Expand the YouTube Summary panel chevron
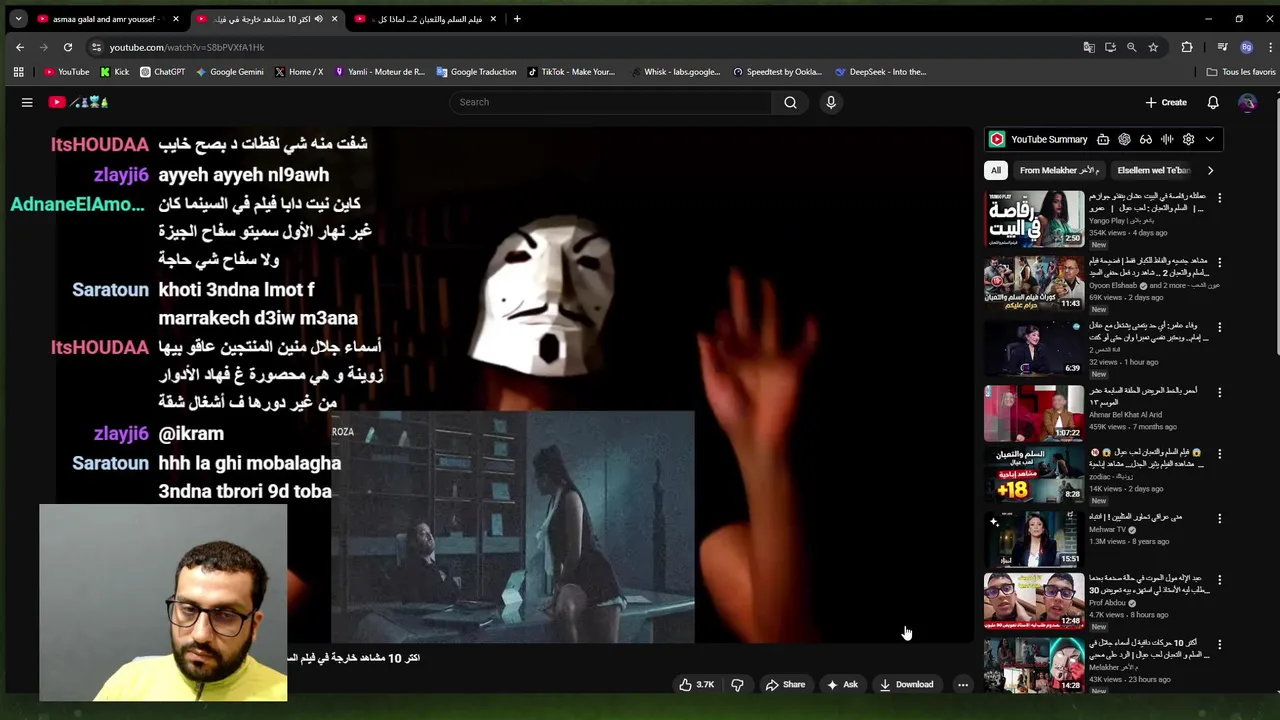Screen dimensions: 1280x720 coord(1209,139)
